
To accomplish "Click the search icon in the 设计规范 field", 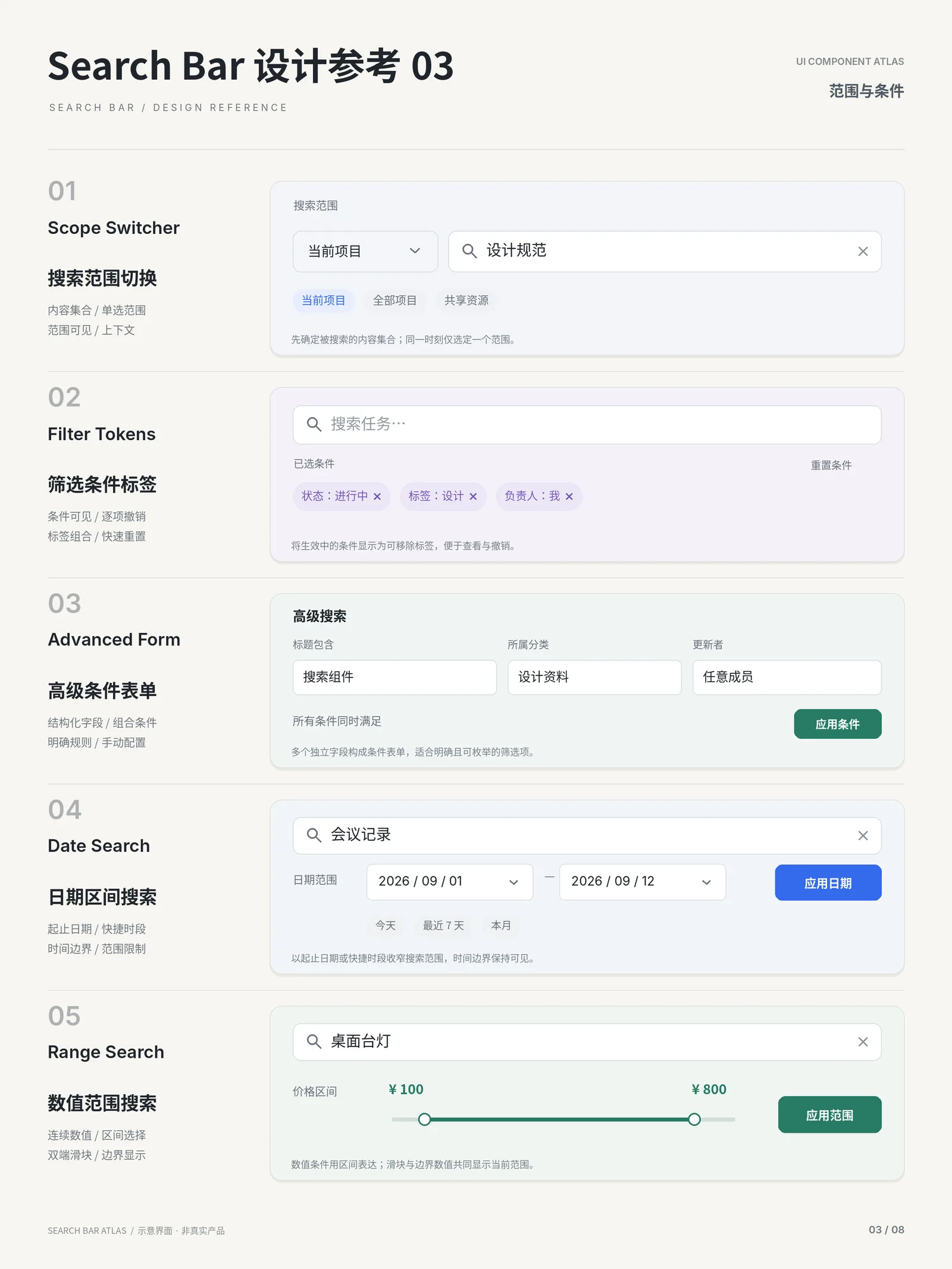I will (x=469, y=251).
